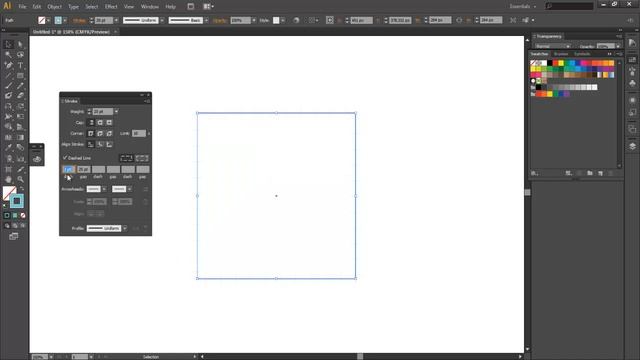Viewport: 640px width, 360px height.
Task: Select the Zoom tool
Action: point(20,180)
